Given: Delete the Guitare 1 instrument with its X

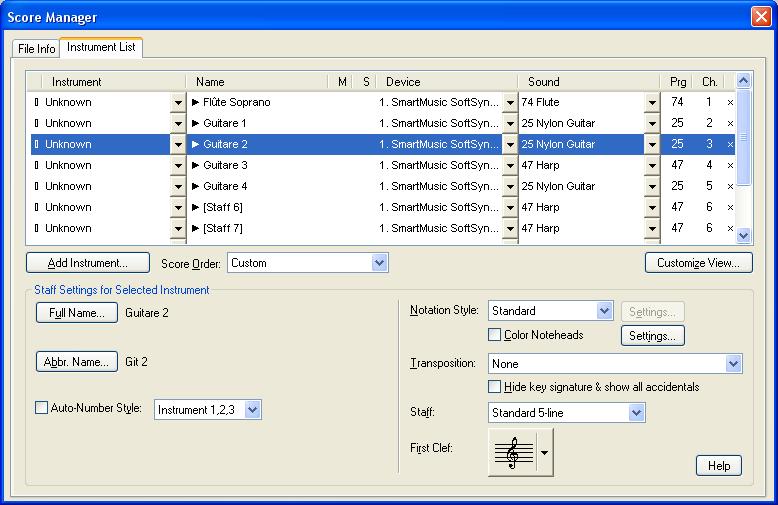Looking at the screenshot, I should tap(730, 124).
